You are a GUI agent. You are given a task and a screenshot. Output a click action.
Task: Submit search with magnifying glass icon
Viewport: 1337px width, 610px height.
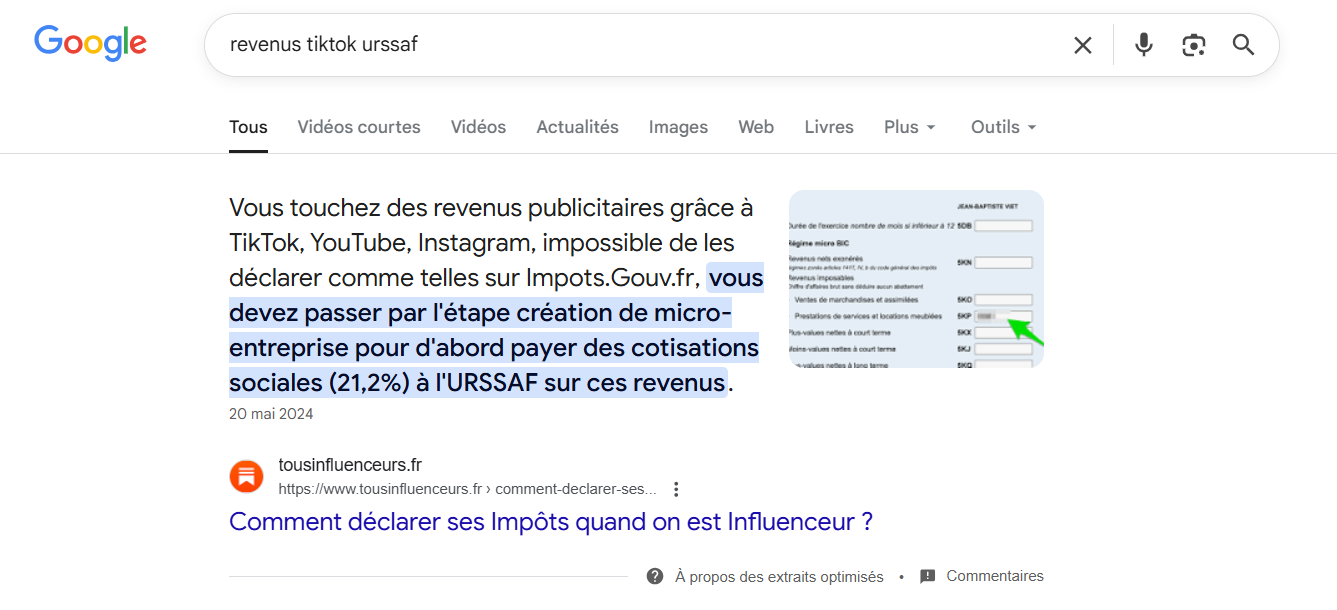pos(1243,45)
